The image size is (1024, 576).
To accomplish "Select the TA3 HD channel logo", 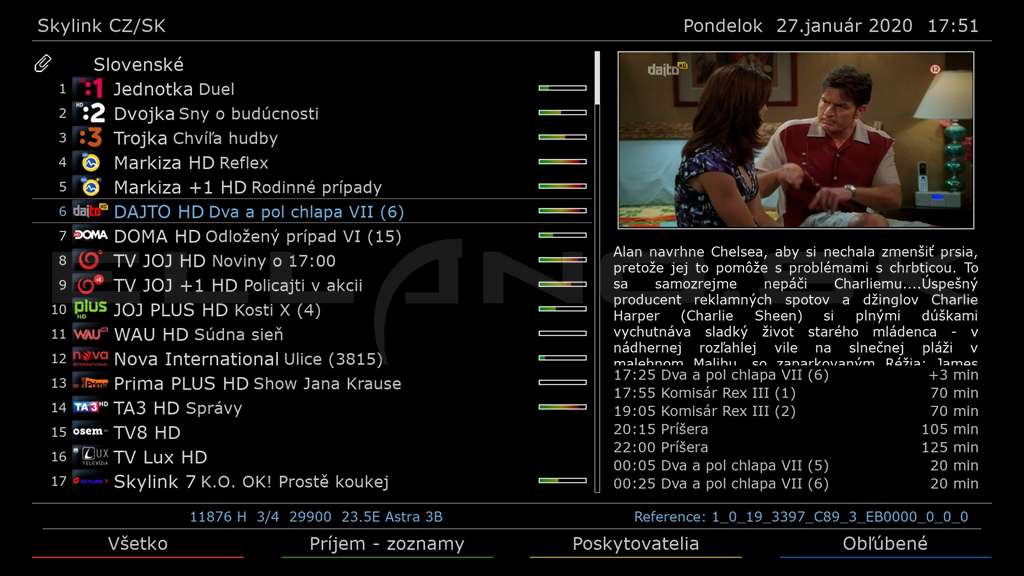I will 89,407.
